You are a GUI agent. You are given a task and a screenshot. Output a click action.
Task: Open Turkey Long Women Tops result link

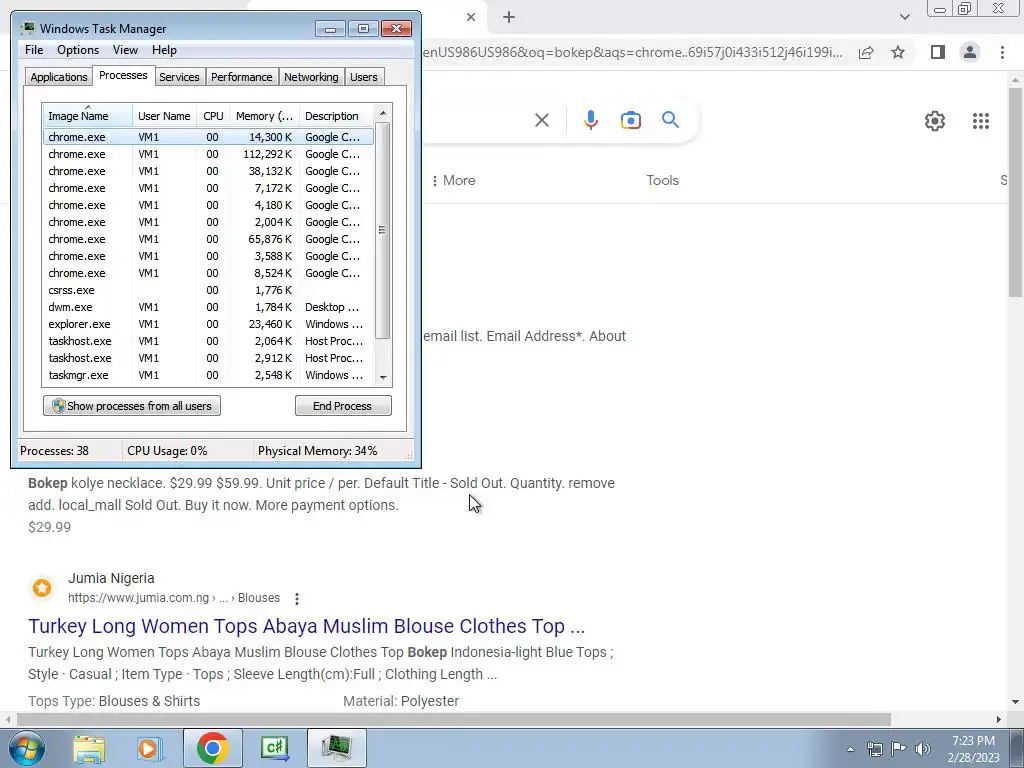(x=306, y=626)
